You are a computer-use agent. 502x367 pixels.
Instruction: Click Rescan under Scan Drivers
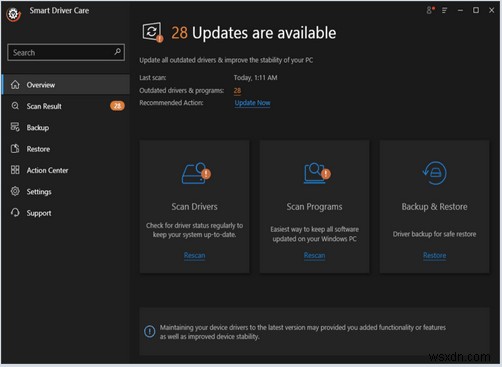coord(194,255)
